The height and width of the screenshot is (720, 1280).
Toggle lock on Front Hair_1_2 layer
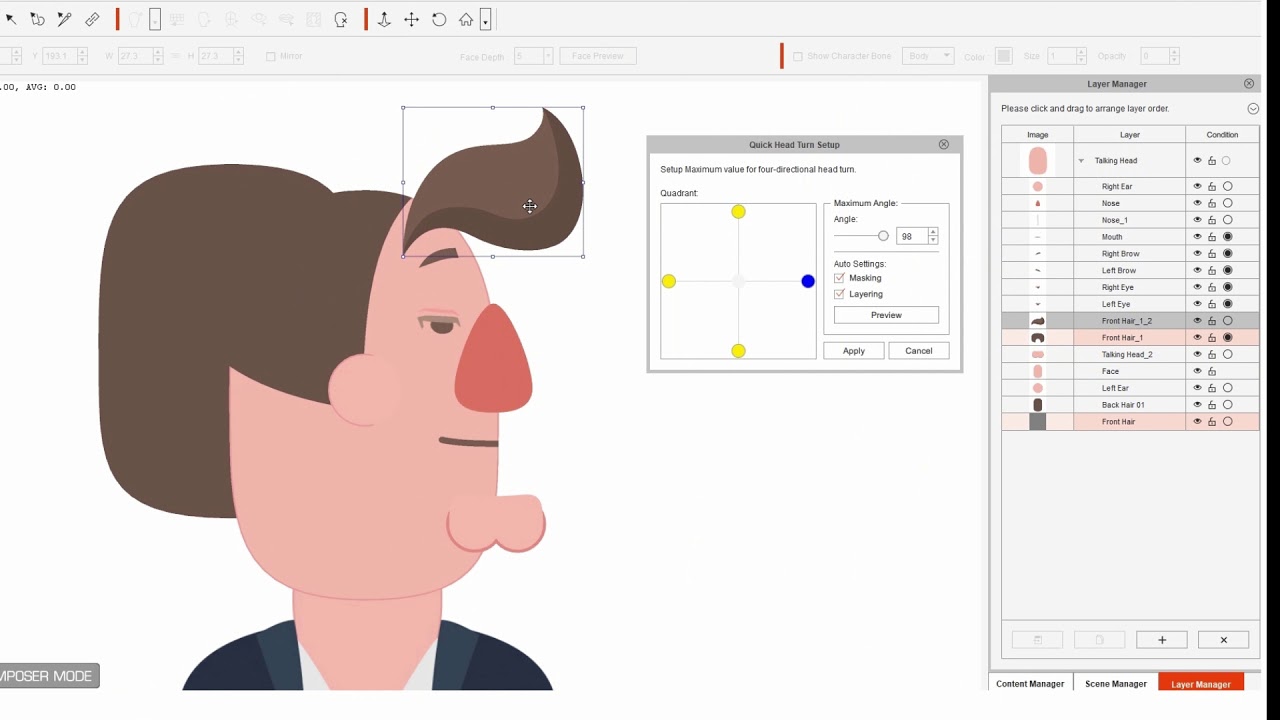[1212, 321]
